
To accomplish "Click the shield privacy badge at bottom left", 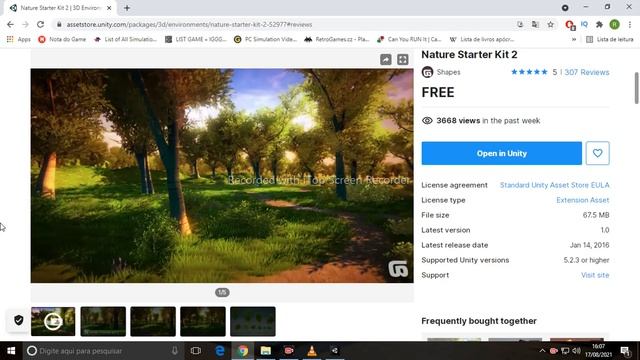I will click(18, 320).
